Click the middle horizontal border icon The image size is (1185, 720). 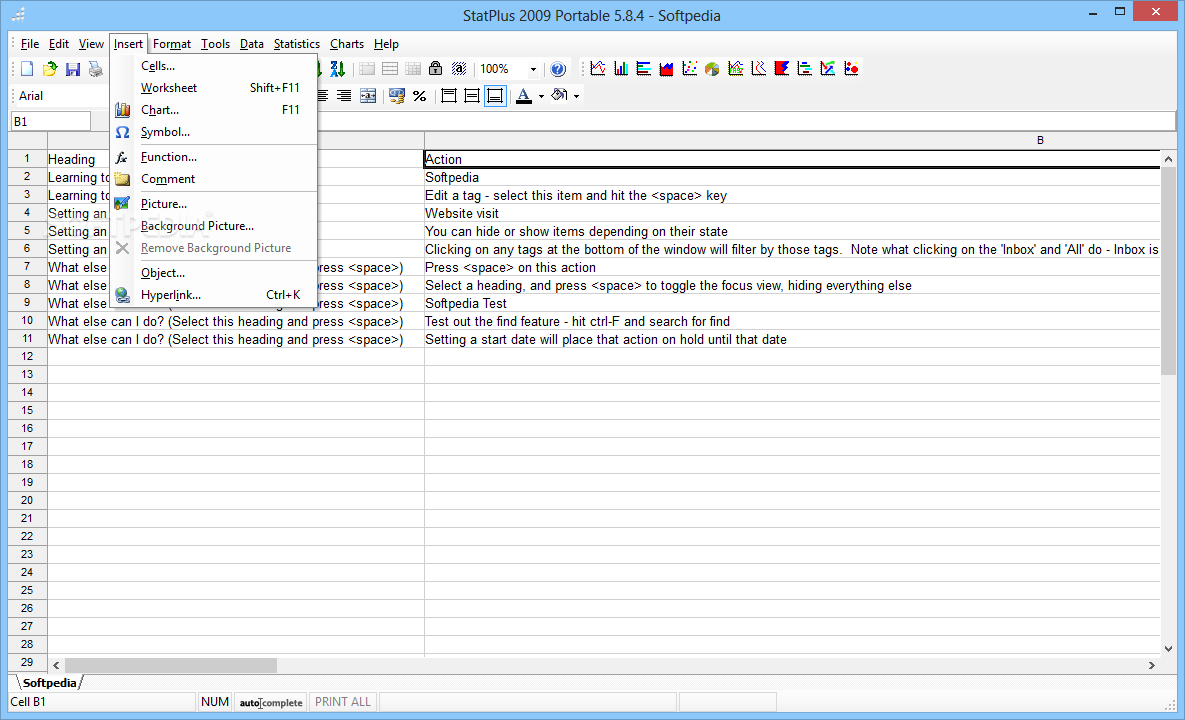click(472, 96)
